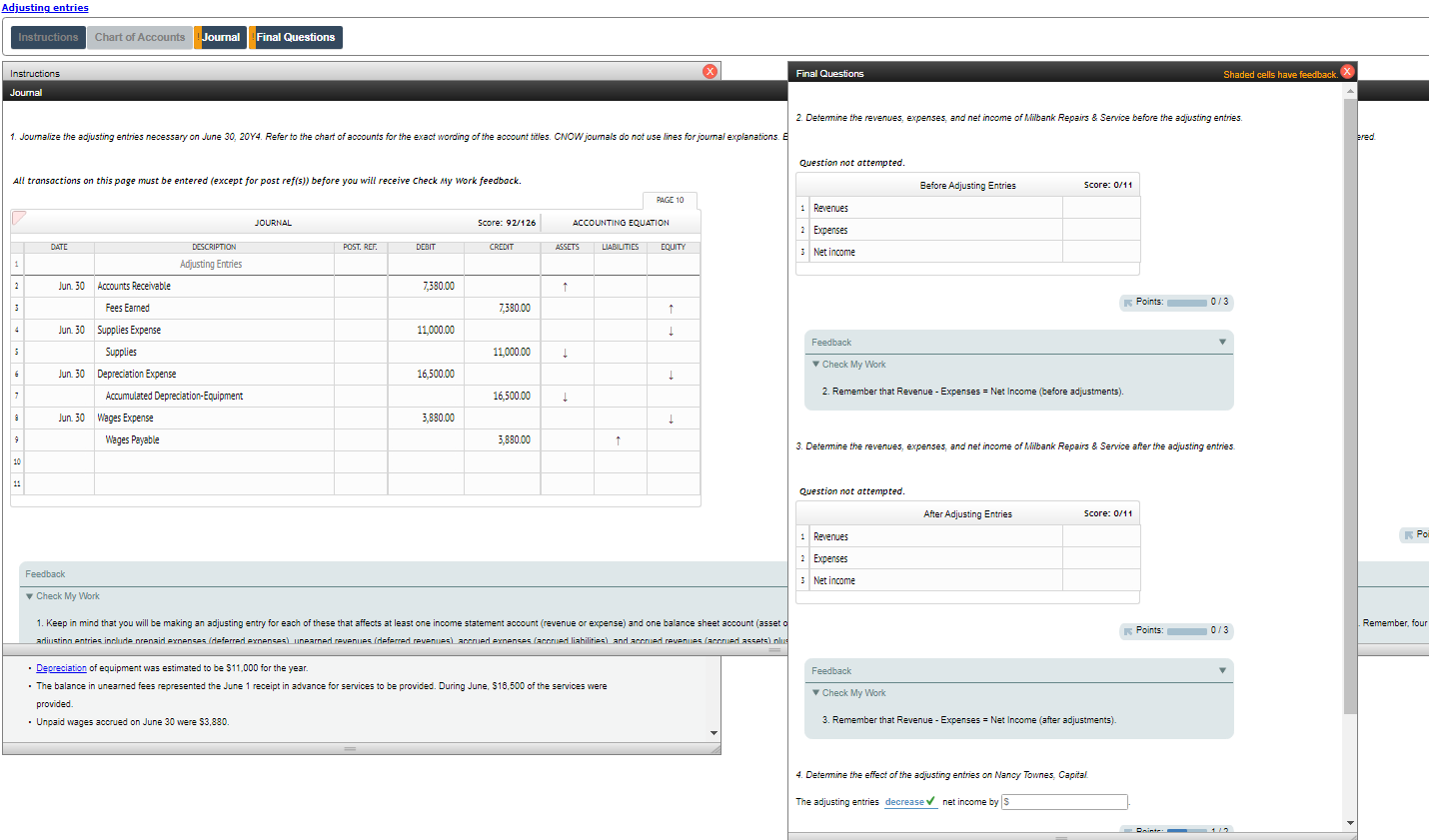Open the Adjusting entries link
This screenshot has width=1429, height=840.
click(x=45, y=7)
